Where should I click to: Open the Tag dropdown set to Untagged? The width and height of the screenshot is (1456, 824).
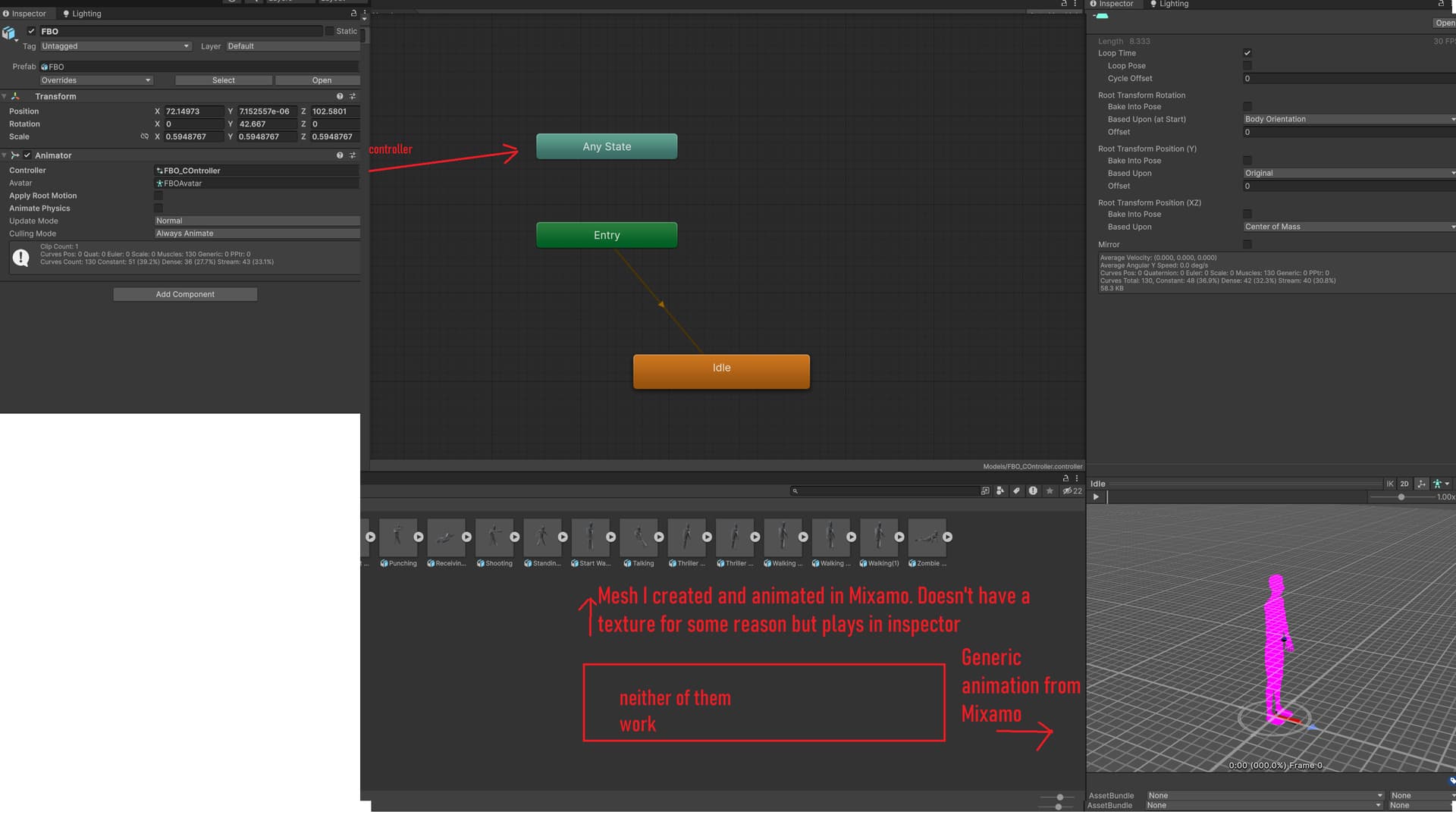tap(115, 46)
